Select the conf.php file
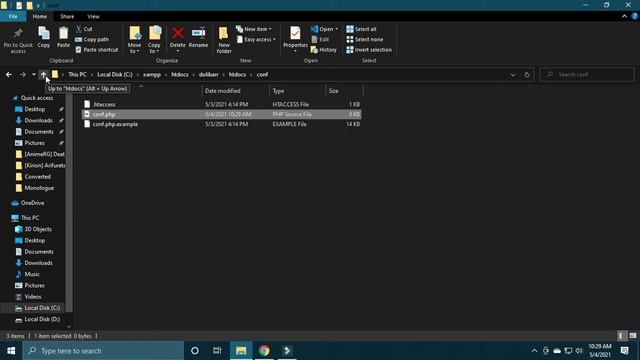This screenshot has width=640, height=360. [x=222, y=114]
